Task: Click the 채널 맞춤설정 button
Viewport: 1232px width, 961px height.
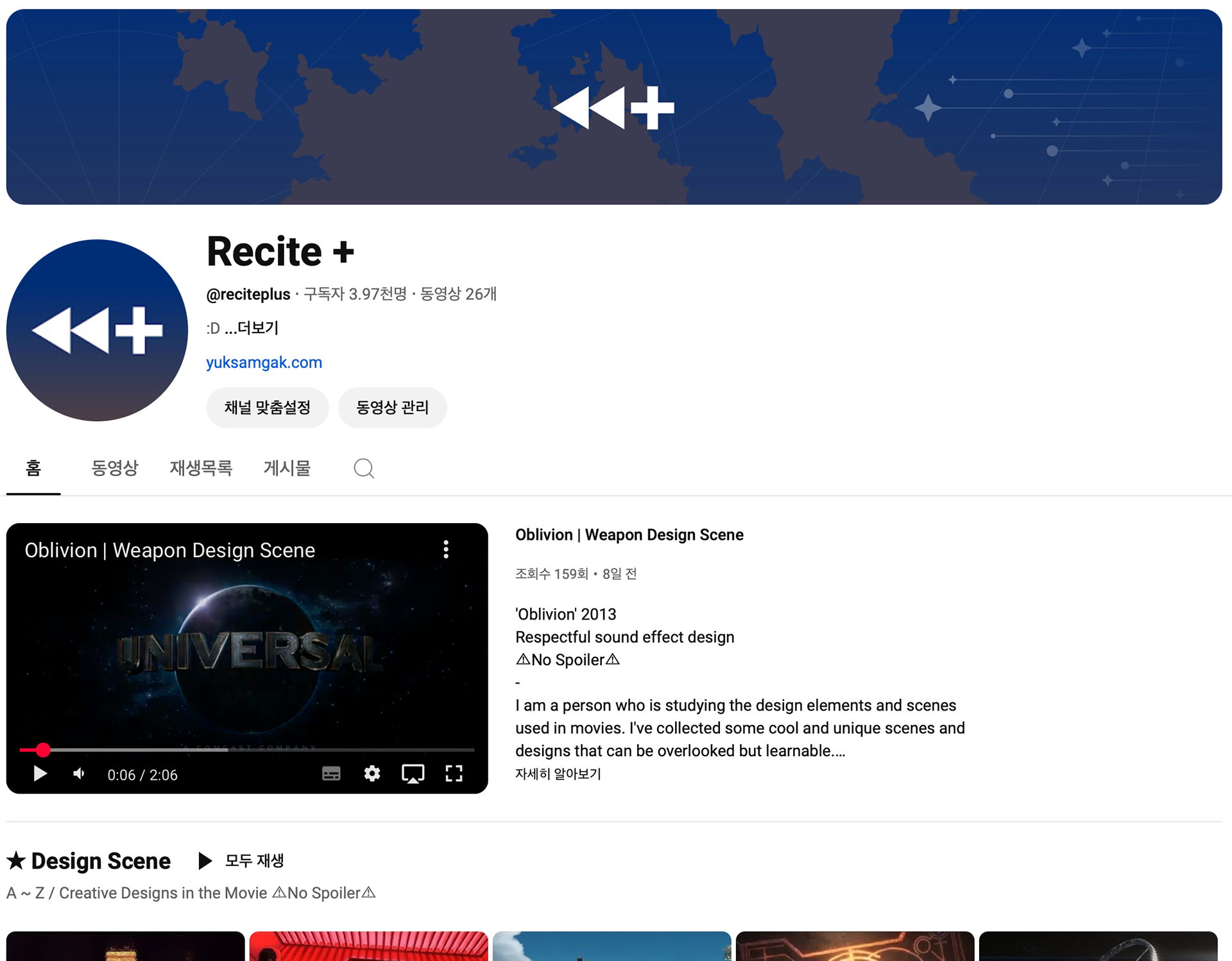Action: 267,408
